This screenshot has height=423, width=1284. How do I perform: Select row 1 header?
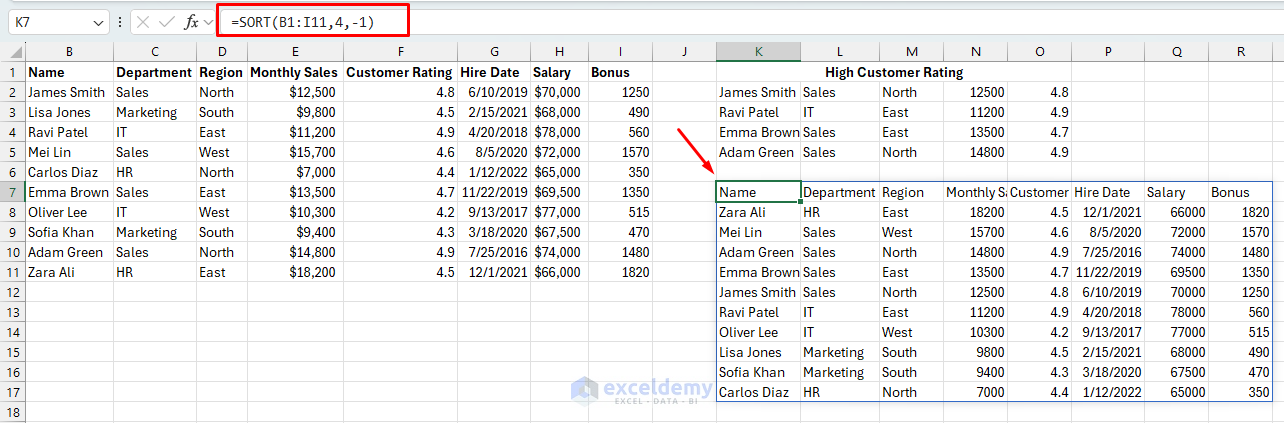tap(13, 72)
